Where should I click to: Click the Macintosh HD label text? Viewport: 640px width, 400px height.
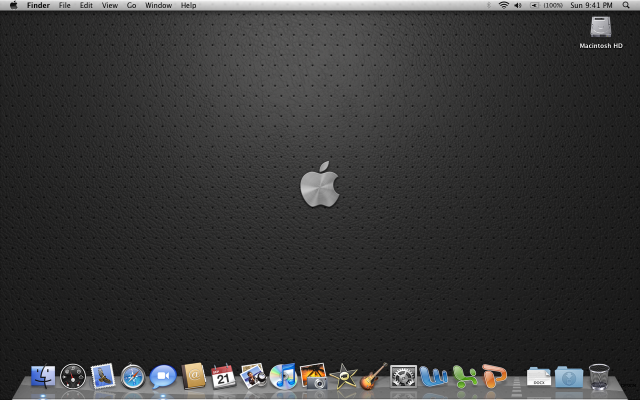[x=601, y=46]
